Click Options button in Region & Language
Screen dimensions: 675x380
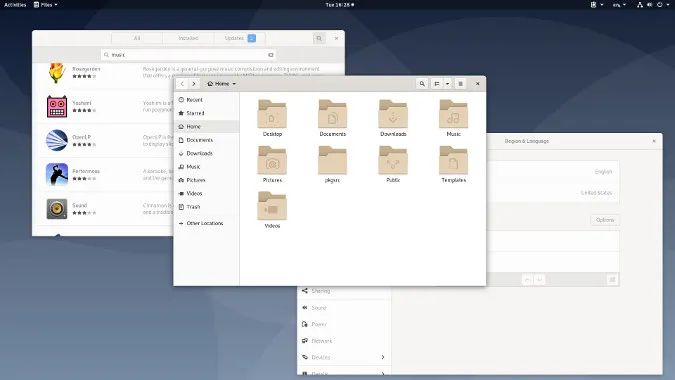605,220
